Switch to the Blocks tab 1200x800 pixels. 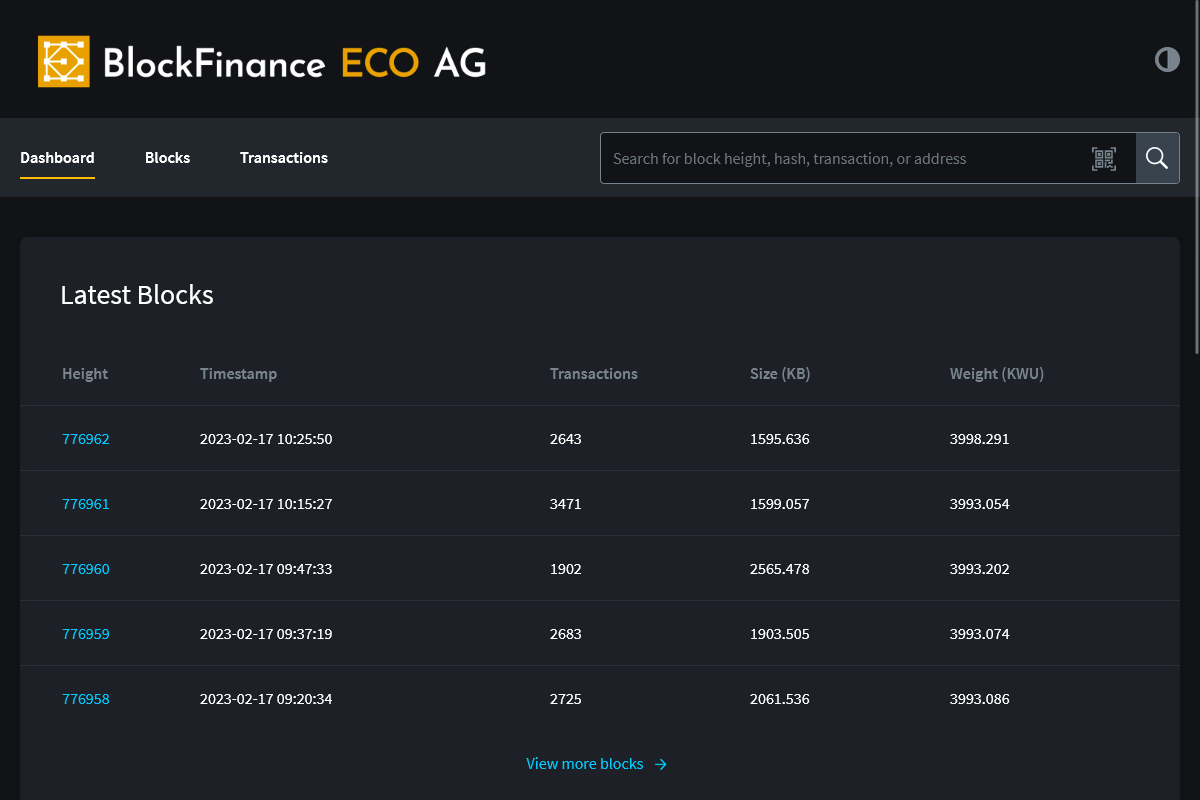pyautogui.click(x=167, y=158)
